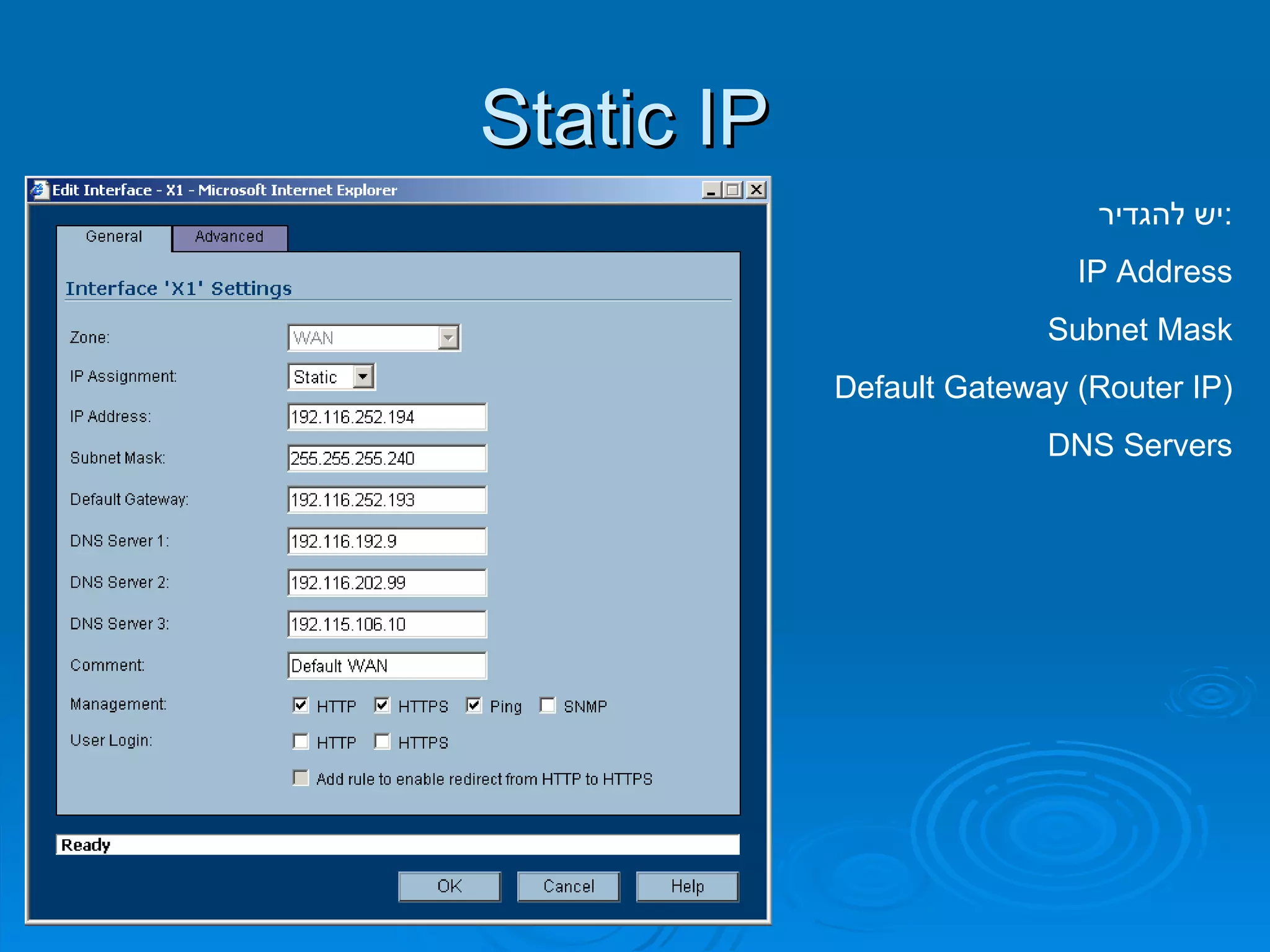
Task: Click the Zone: label
Action: point(90,338)
